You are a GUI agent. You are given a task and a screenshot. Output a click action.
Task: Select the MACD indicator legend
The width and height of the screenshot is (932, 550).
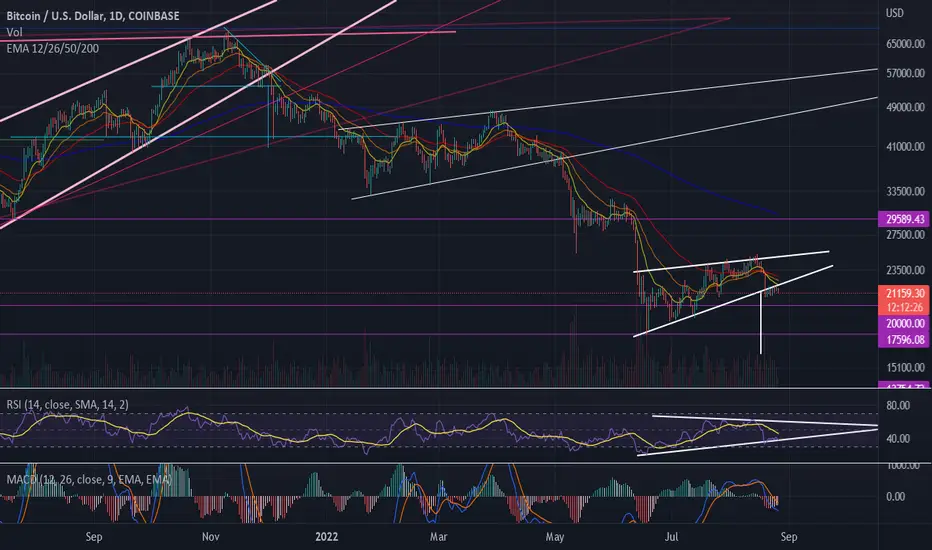pos(89,479)
